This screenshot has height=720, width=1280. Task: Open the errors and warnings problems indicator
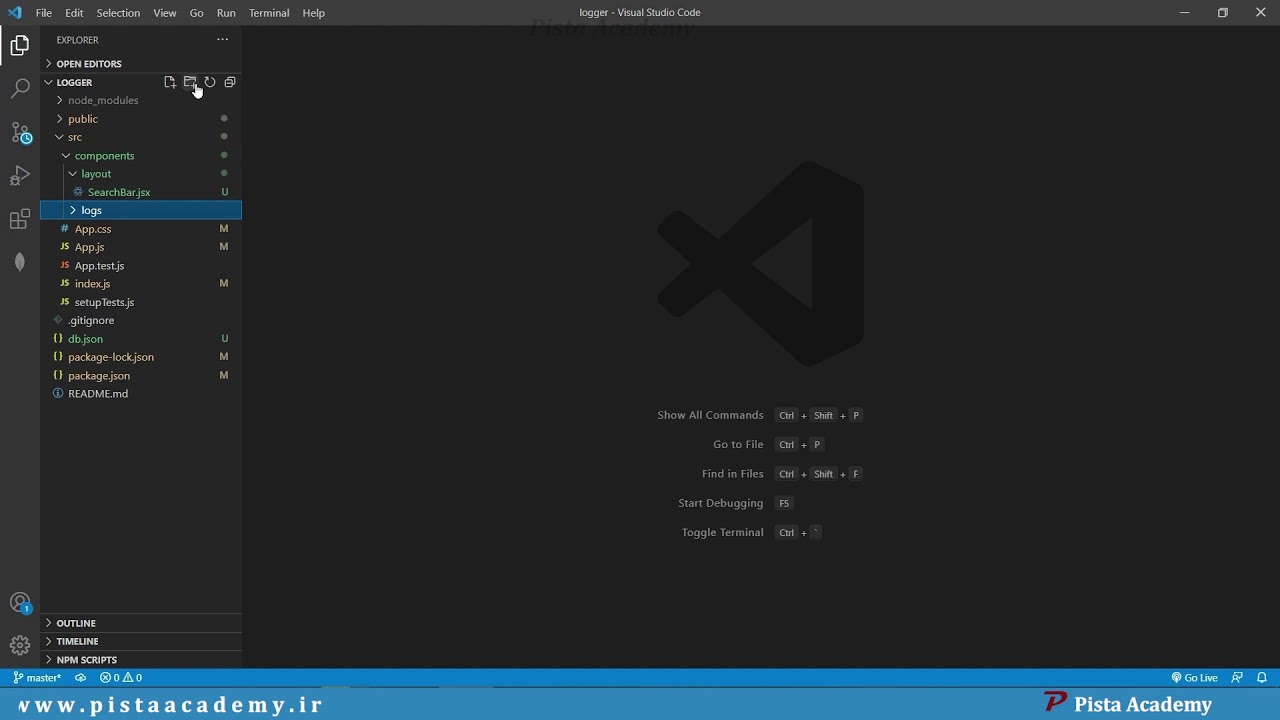(x=121, y=678)
